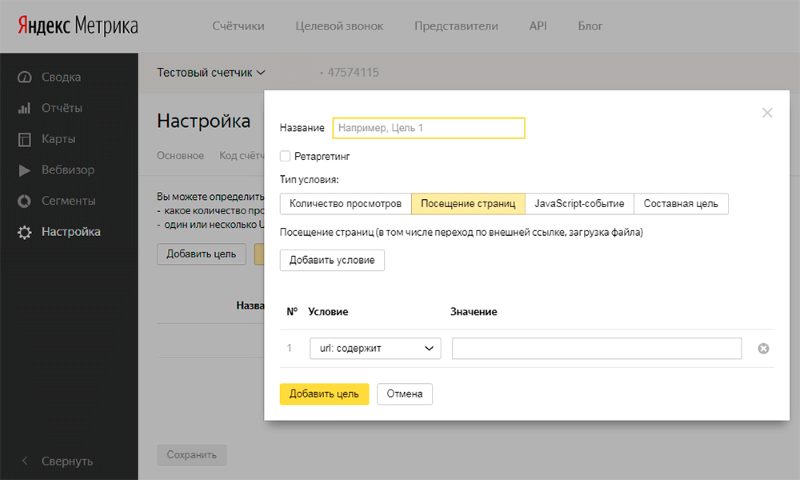Open the Представители top menu
This screenshot has width=800, height=480.
[456, 26]
